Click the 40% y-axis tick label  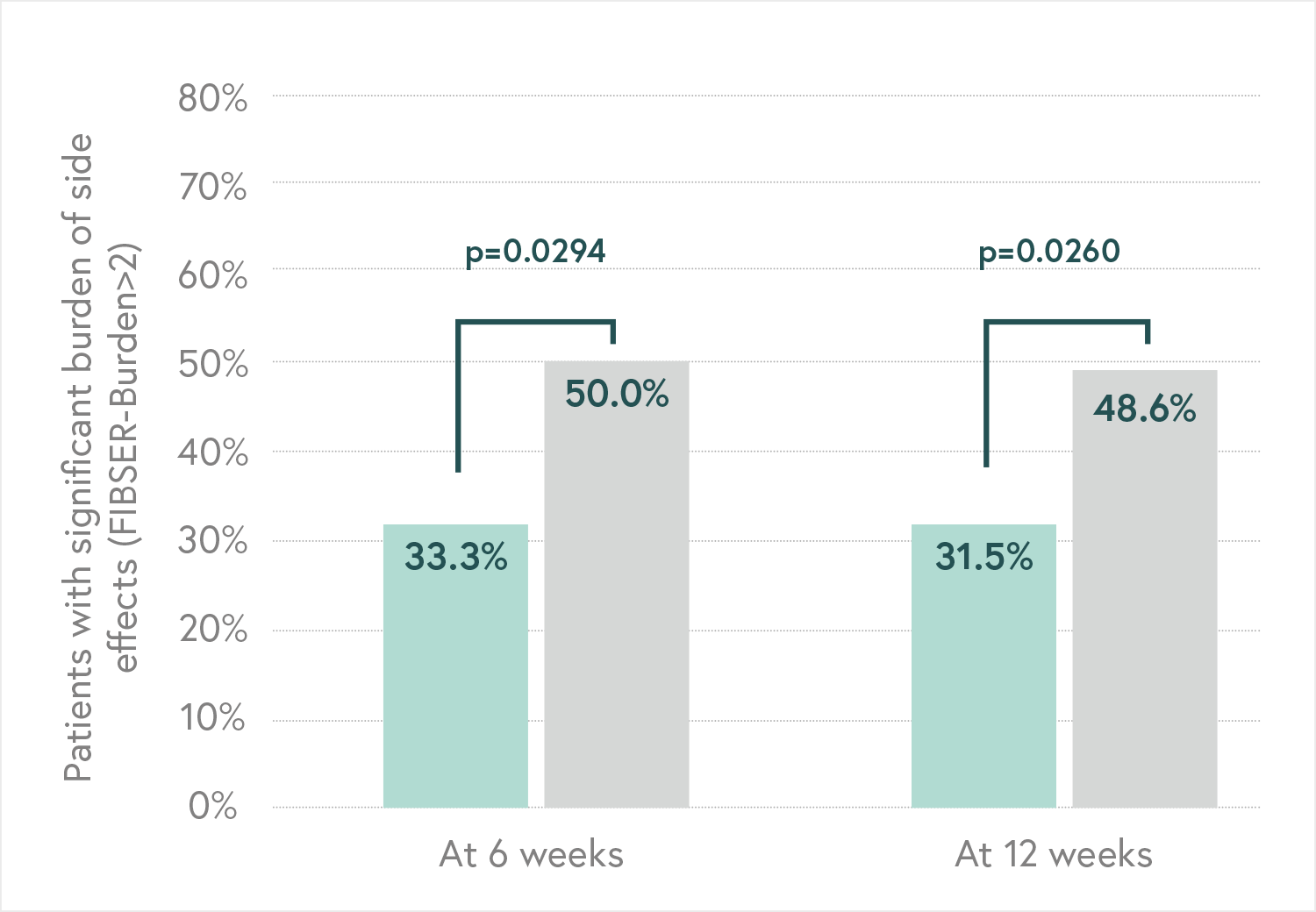(213, 452)
